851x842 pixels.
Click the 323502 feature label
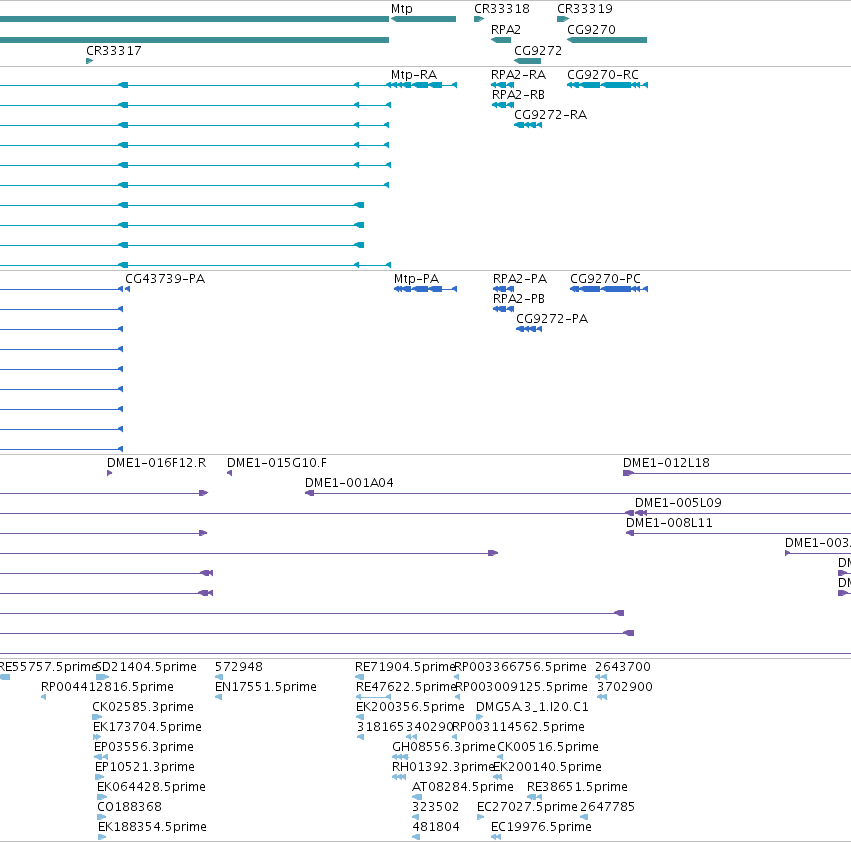[436, 807]
